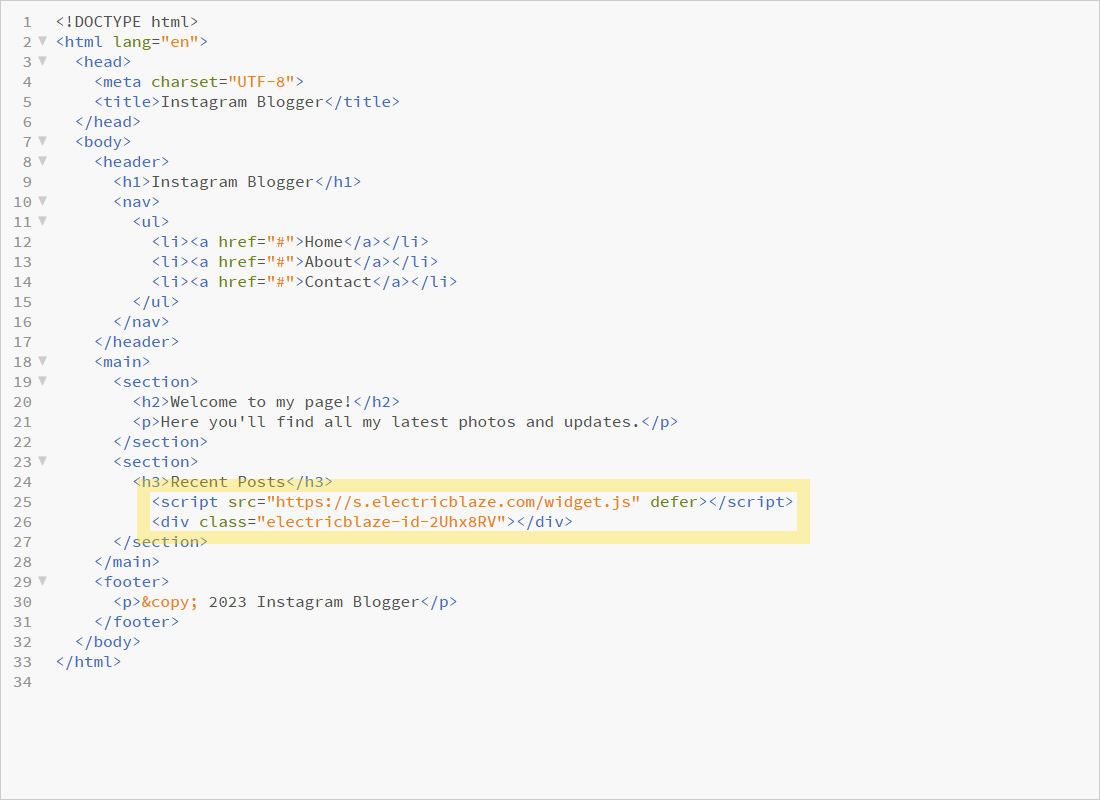The image size is (1100, 800).
Task: Collapse the ul fold arrow on line 11
Action: 42,221
